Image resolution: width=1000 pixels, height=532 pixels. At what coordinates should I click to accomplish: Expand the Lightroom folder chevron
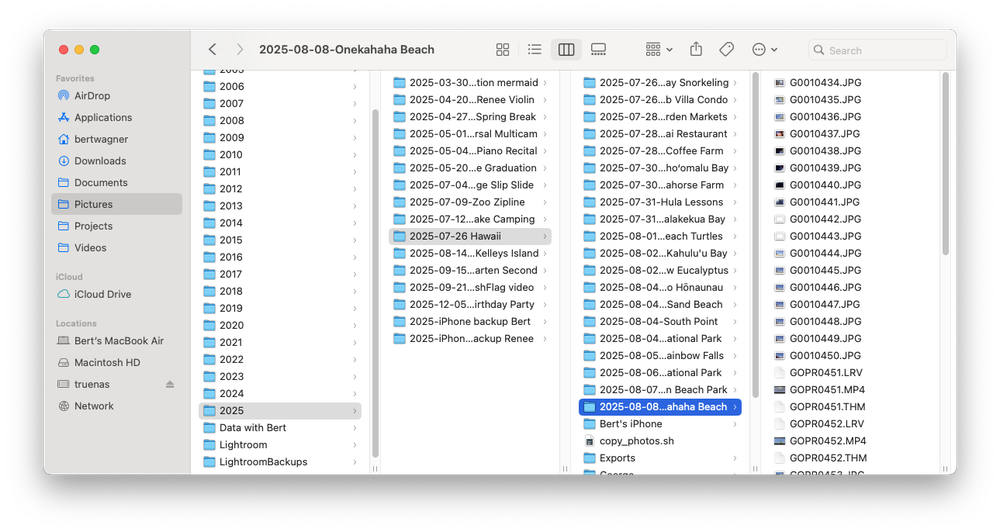click(355, 445)
